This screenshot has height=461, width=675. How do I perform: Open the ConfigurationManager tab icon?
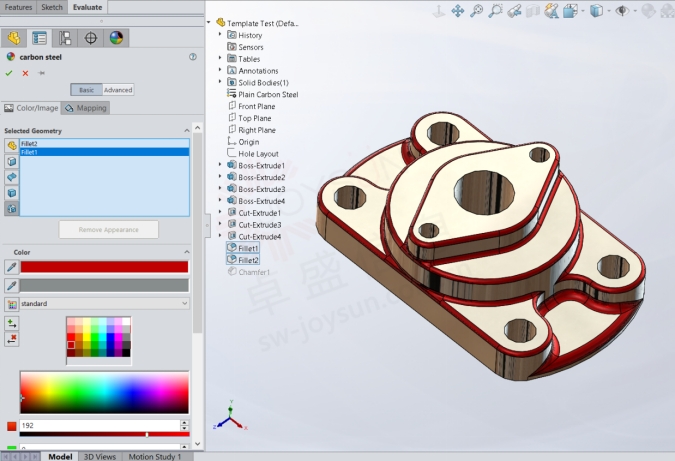[x=66, y=38]
